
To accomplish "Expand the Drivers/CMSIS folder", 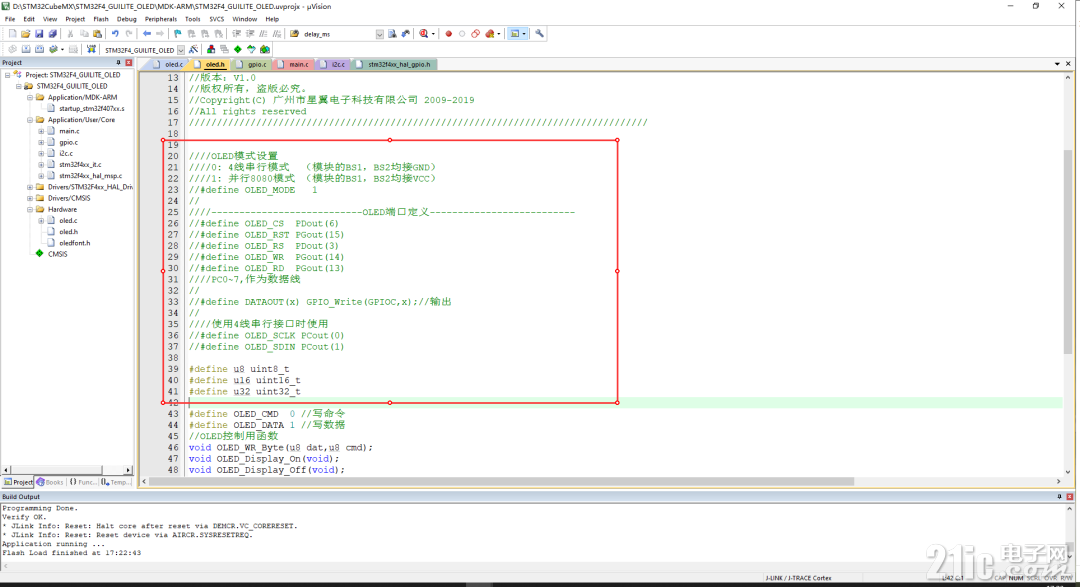I will click(30, 198).
